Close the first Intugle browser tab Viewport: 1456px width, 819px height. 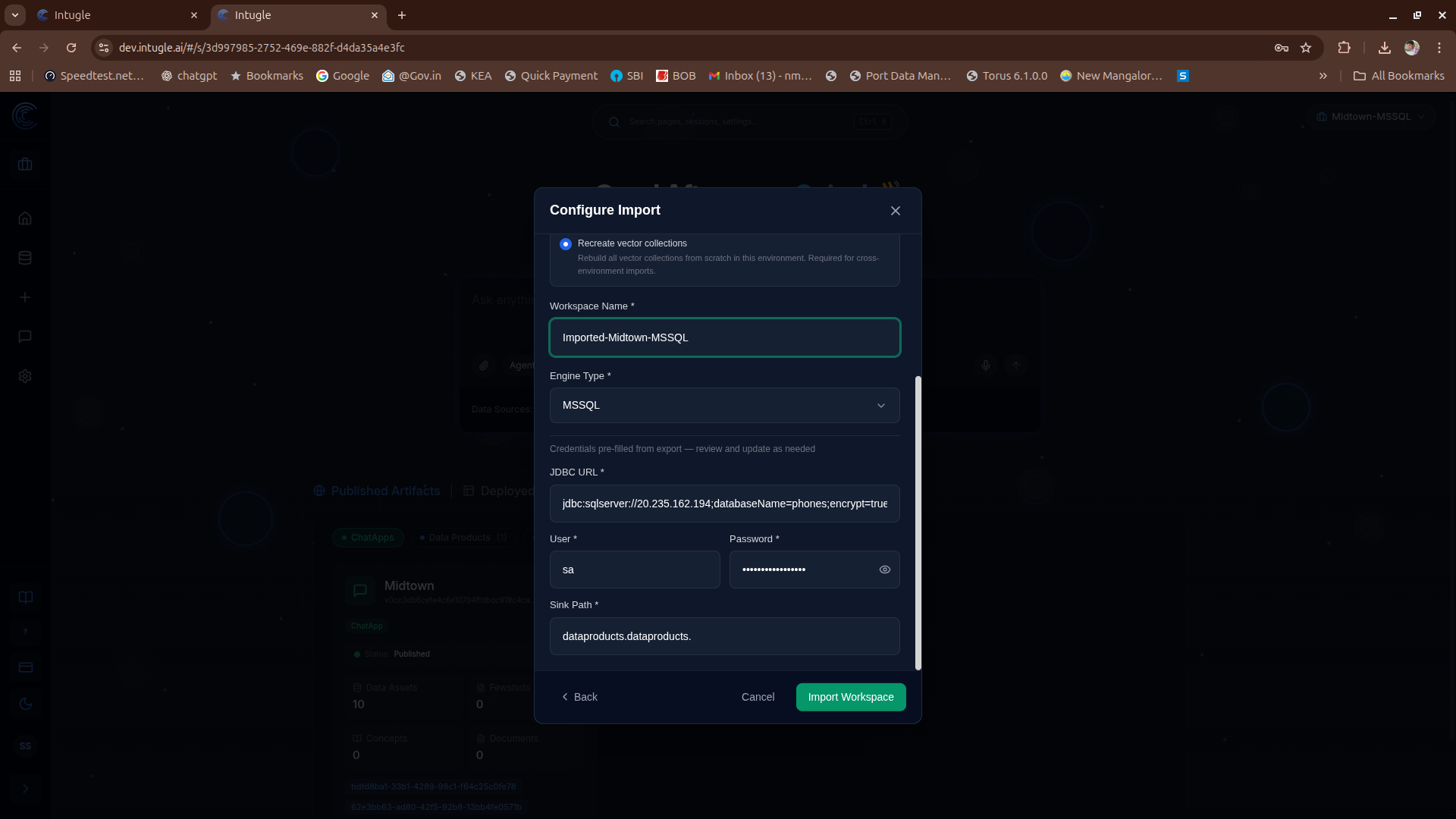[x=194, y=15]
